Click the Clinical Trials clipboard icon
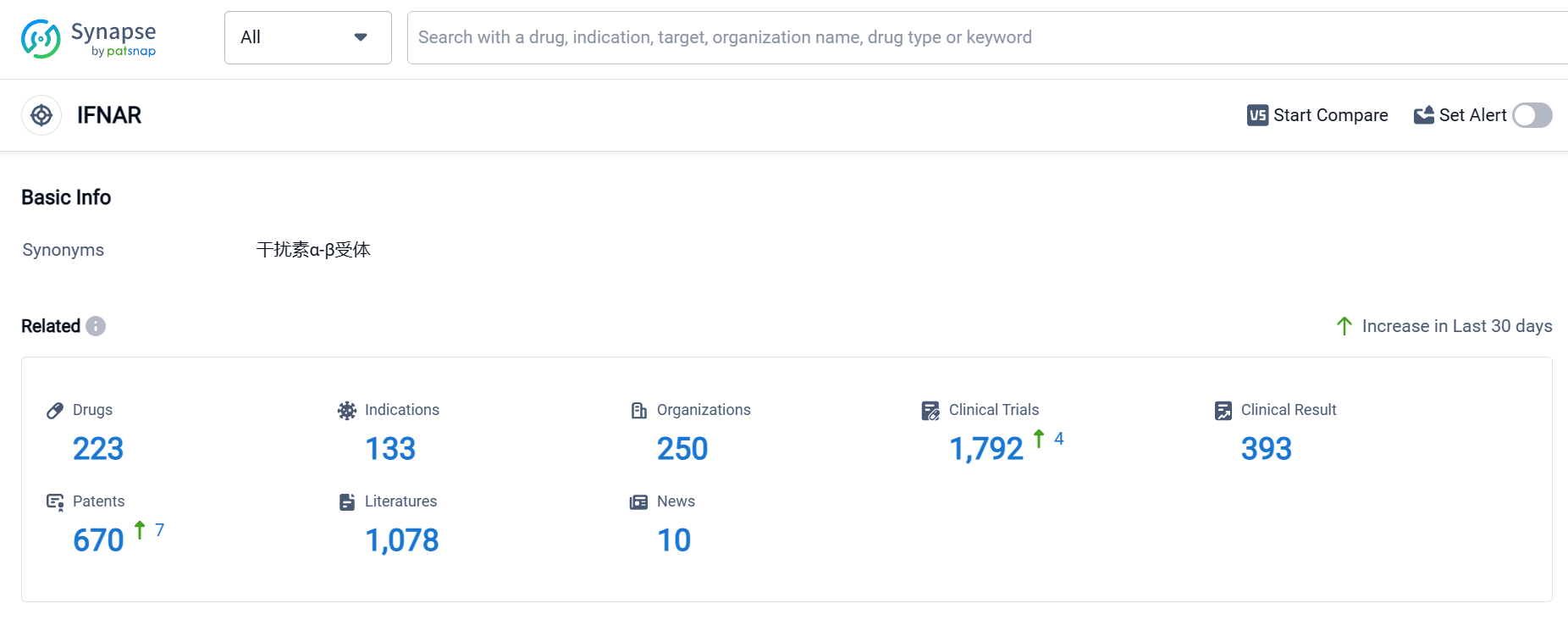1568x620 pixels. 930,411
